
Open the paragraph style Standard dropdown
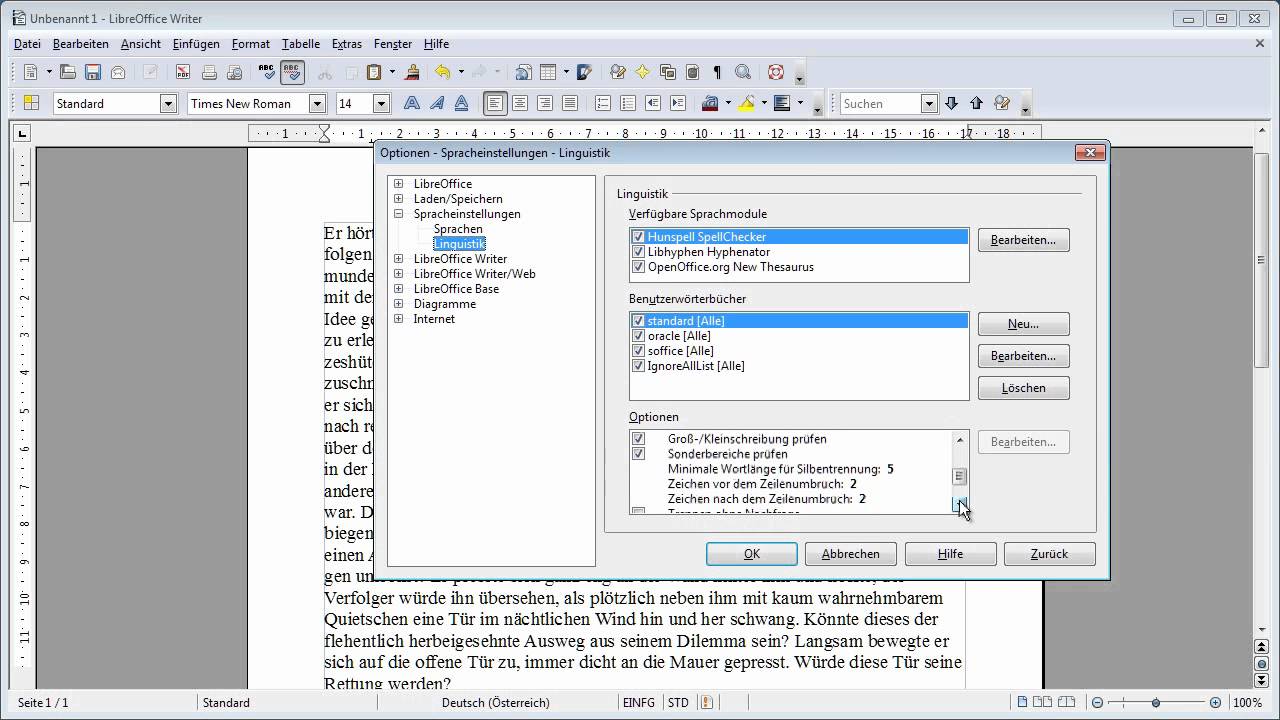point(168,103)
